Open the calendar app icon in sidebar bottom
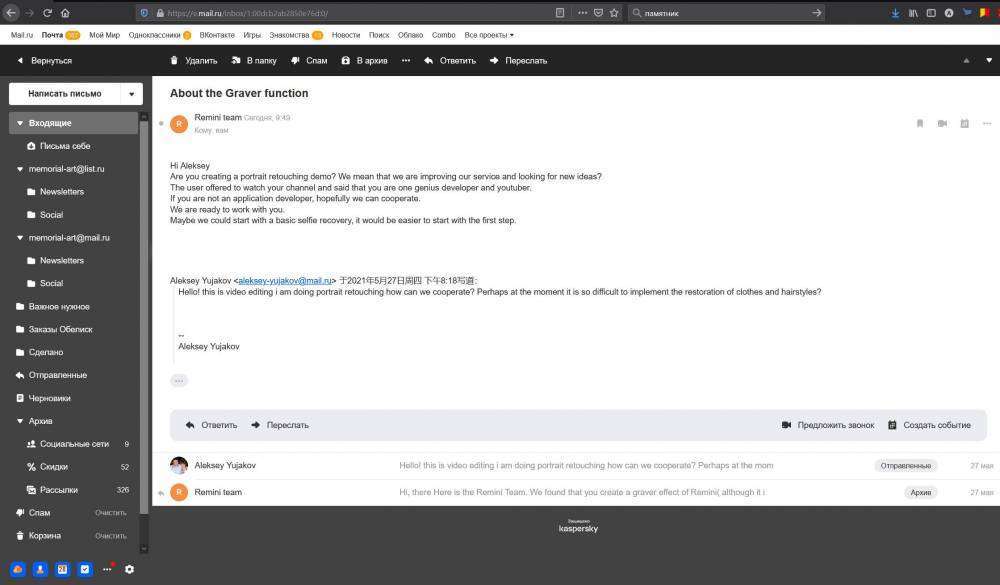Image resolution: width=1000 pixels, height=585 pixels. (x=62, y=569)
